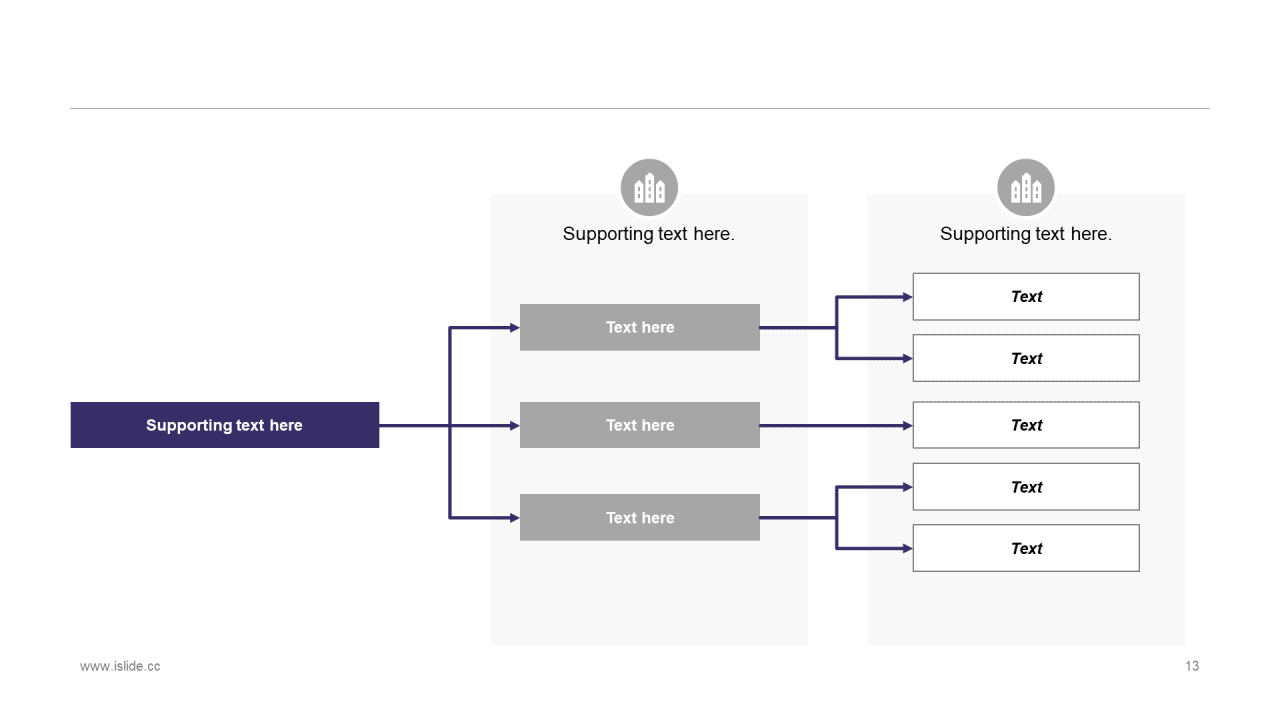This screenshot has width=1280, height=720.
Task: Select the purple 'Supporting text here' box
Action: [225, 425]
